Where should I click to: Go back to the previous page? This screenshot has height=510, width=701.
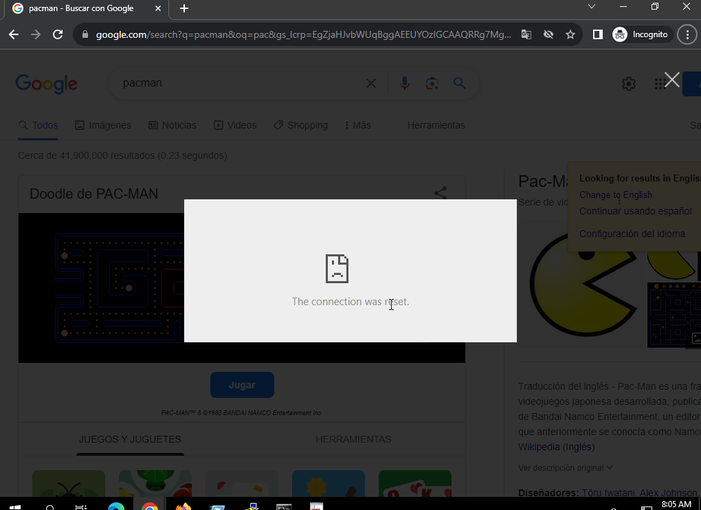pos(13,34)
